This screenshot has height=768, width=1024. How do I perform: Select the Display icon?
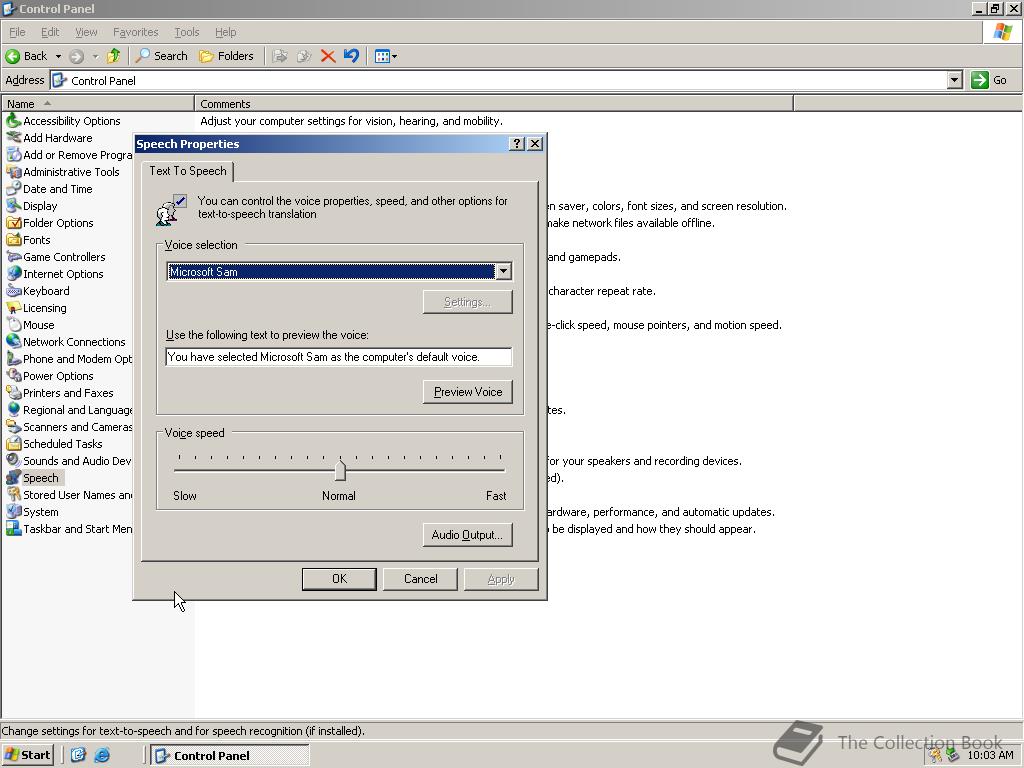point(14,206)
